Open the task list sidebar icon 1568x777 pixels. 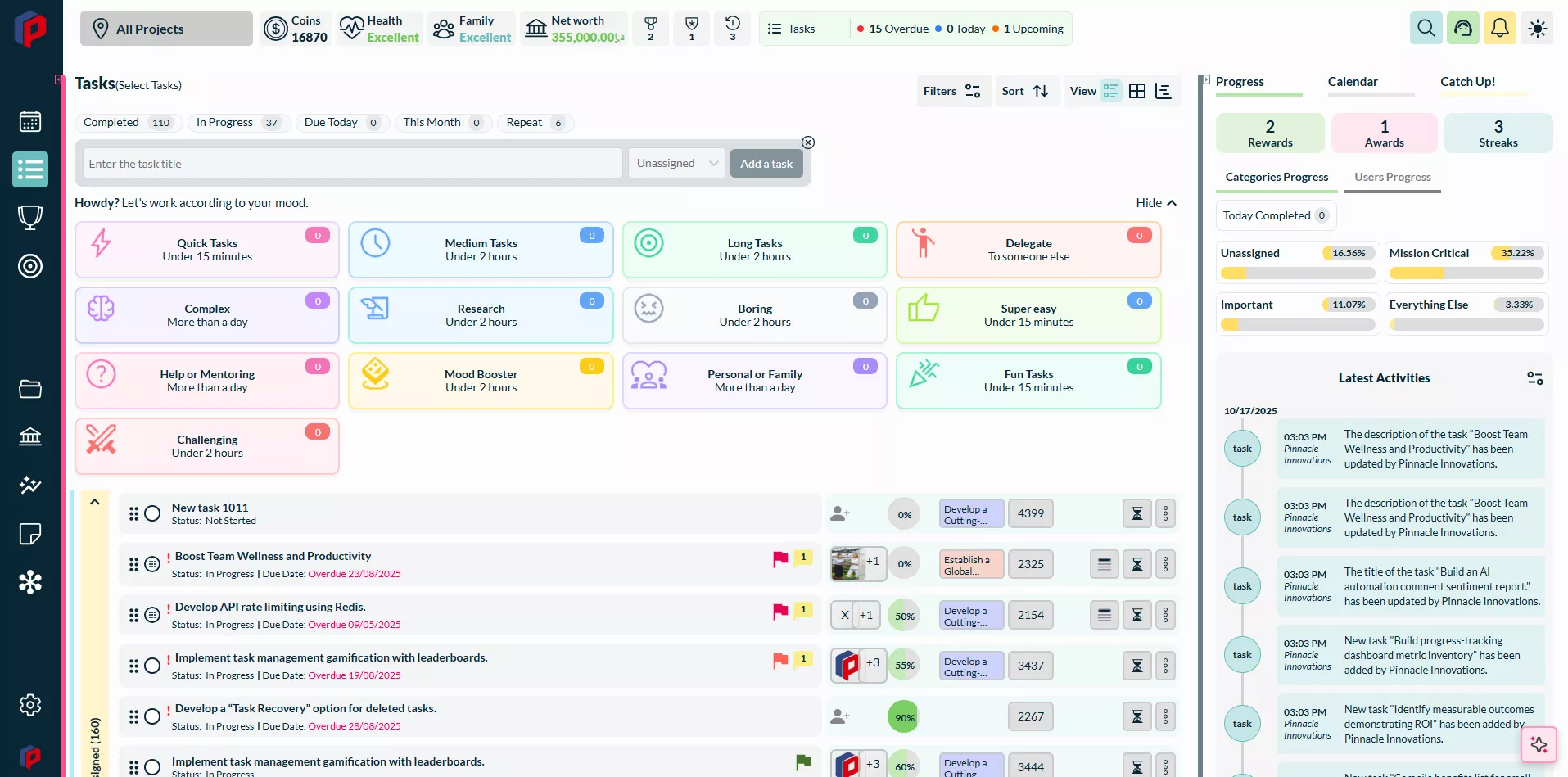(x=30, y=169)
